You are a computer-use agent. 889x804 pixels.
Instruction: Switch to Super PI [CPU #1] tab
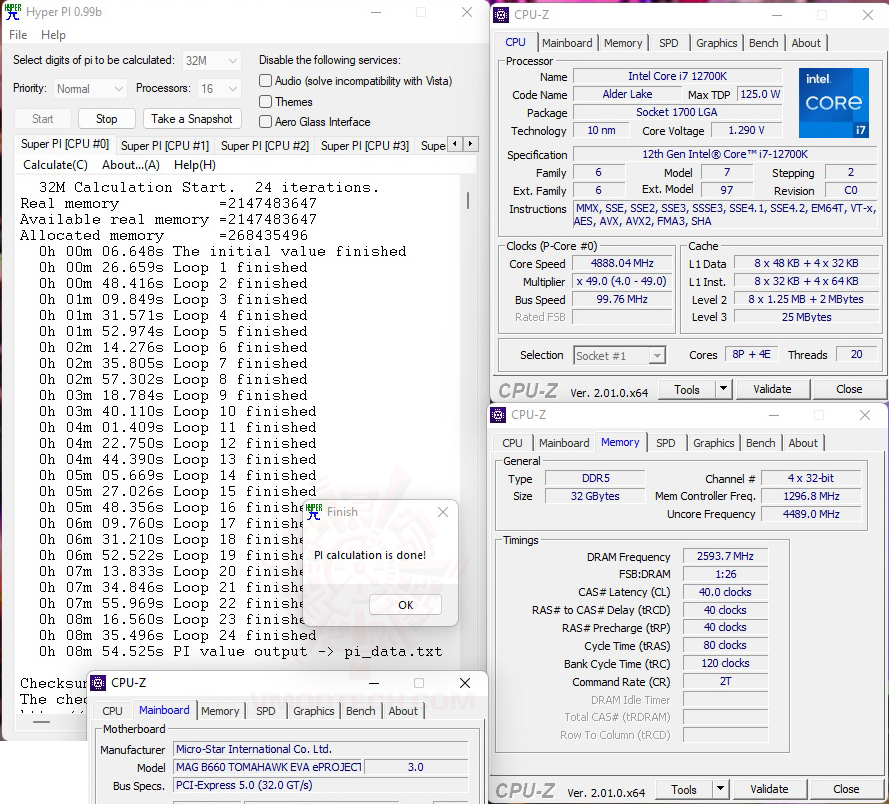(x=165, y=146)
